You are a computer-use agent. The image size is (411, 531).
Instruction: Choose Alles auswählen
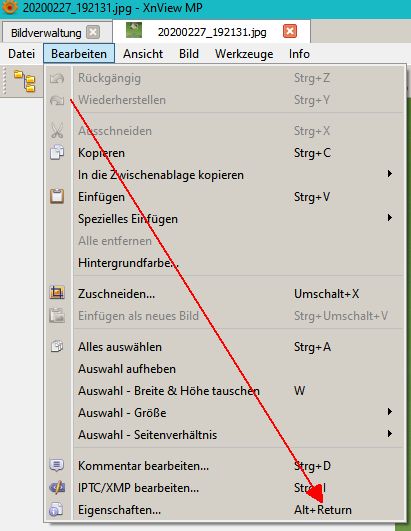[x=225, y=347]
